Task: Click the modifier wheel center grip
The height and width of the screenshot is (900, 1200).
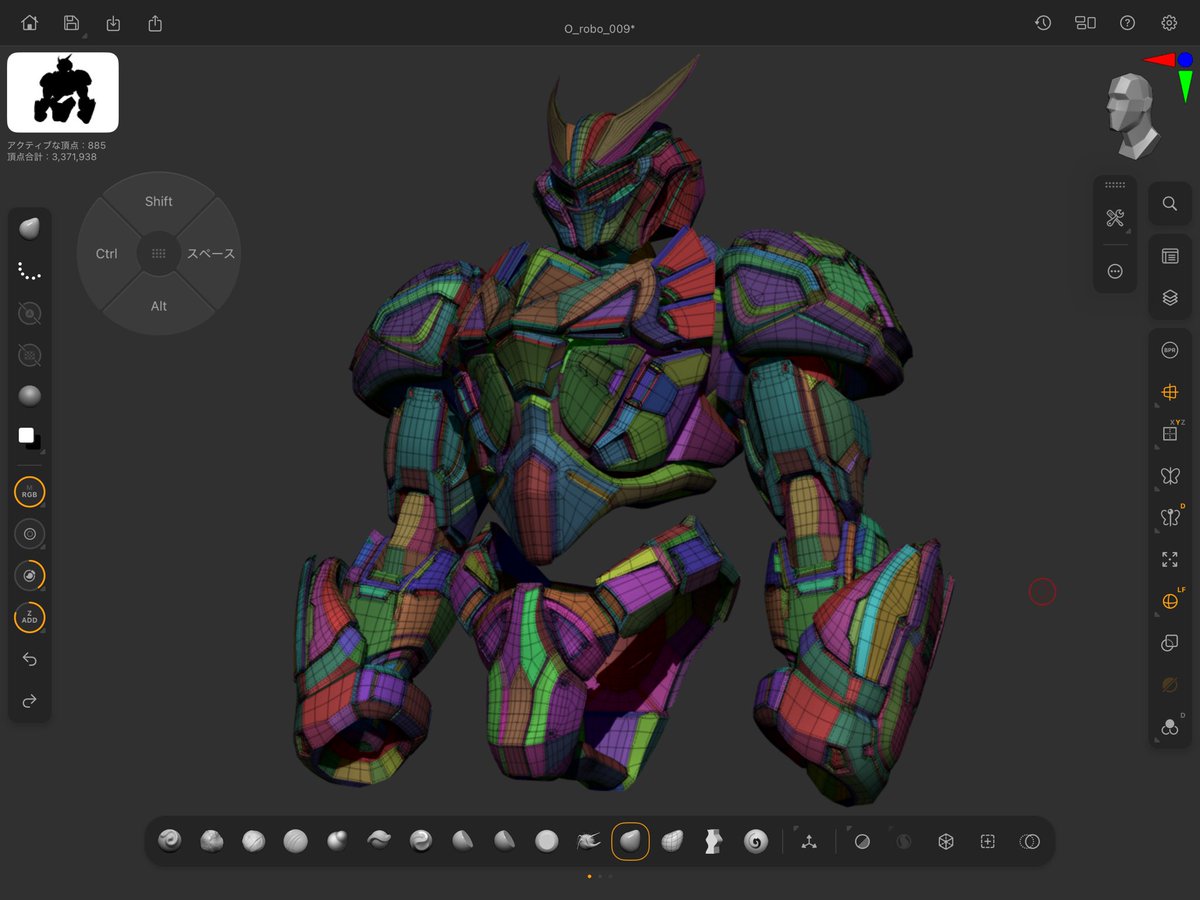Action: click(x=159, y=254)
